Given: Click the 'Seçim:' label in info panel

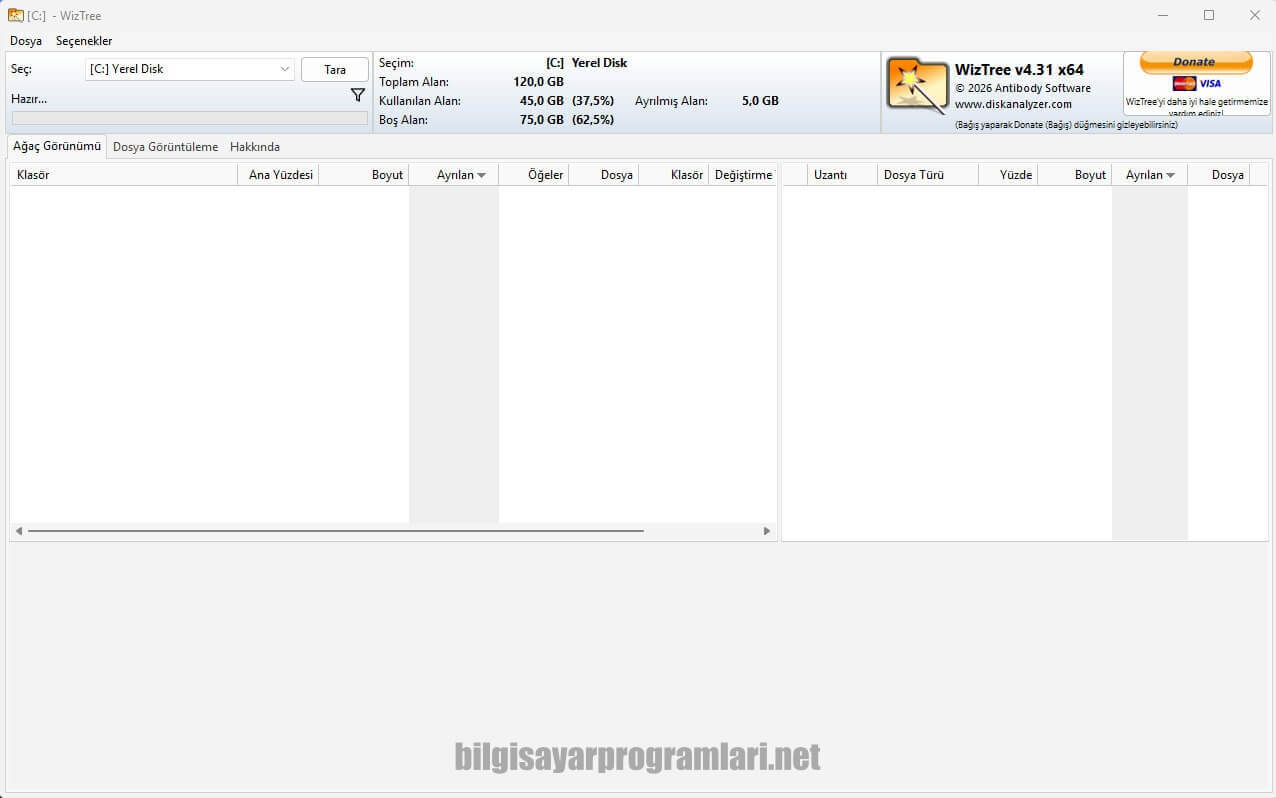Looking at the screenshot, I should click(396, 63).
